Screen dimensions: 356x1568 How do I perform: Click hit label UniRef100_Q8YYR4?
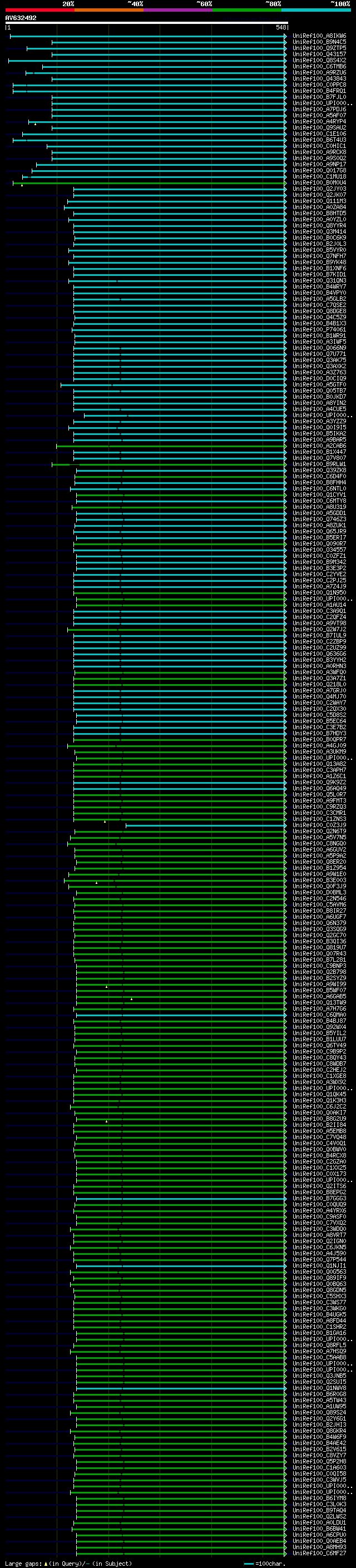(319, 225)
